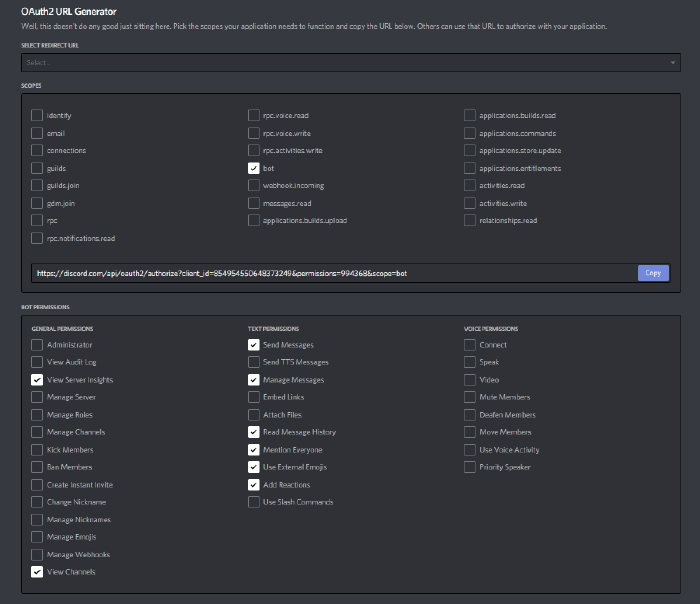Check Manage Emojis permission
700x604 pixels.
[37, 537]
